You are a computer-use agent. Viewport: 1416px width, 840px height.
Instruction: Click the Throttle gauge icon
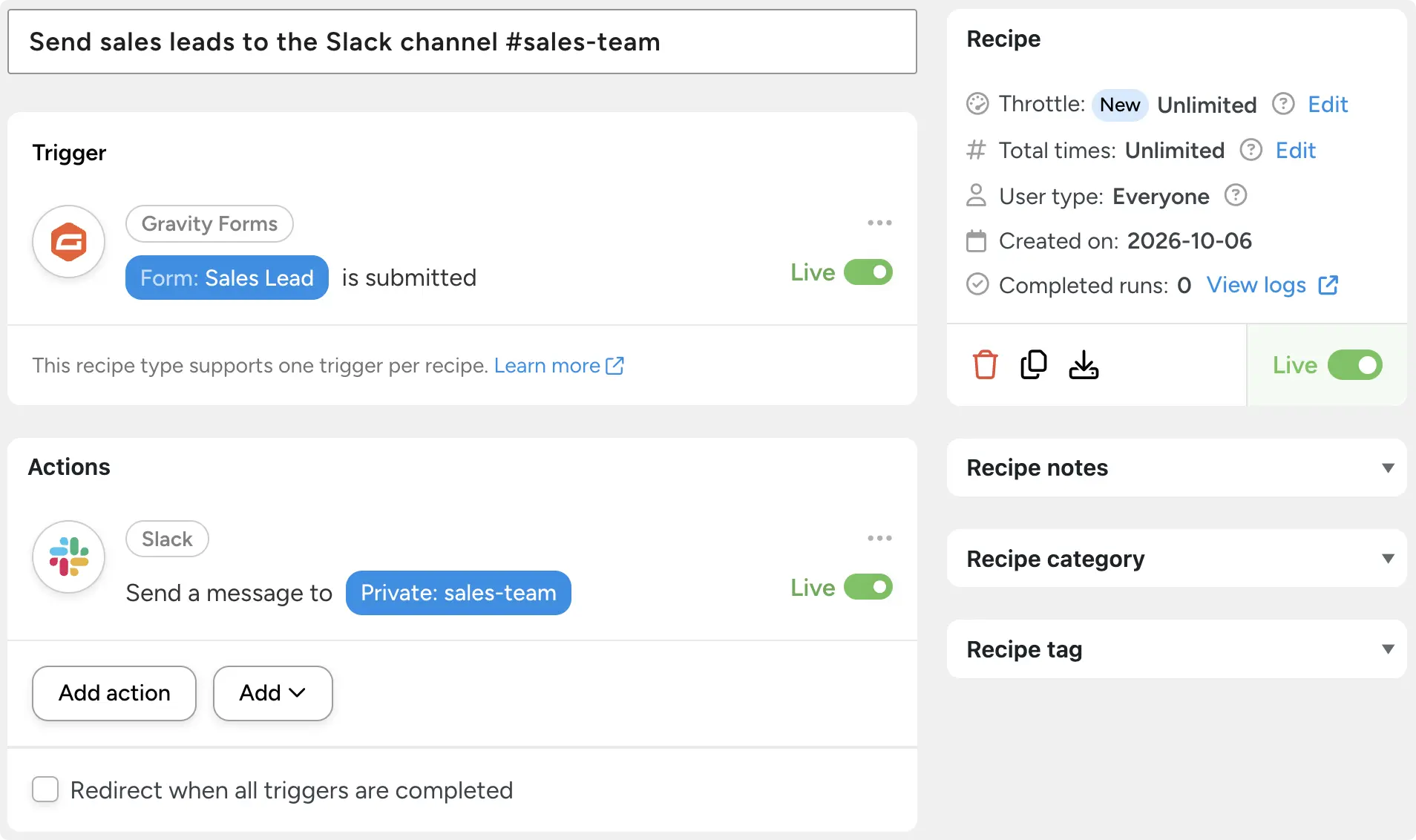(x=977, y=104)
